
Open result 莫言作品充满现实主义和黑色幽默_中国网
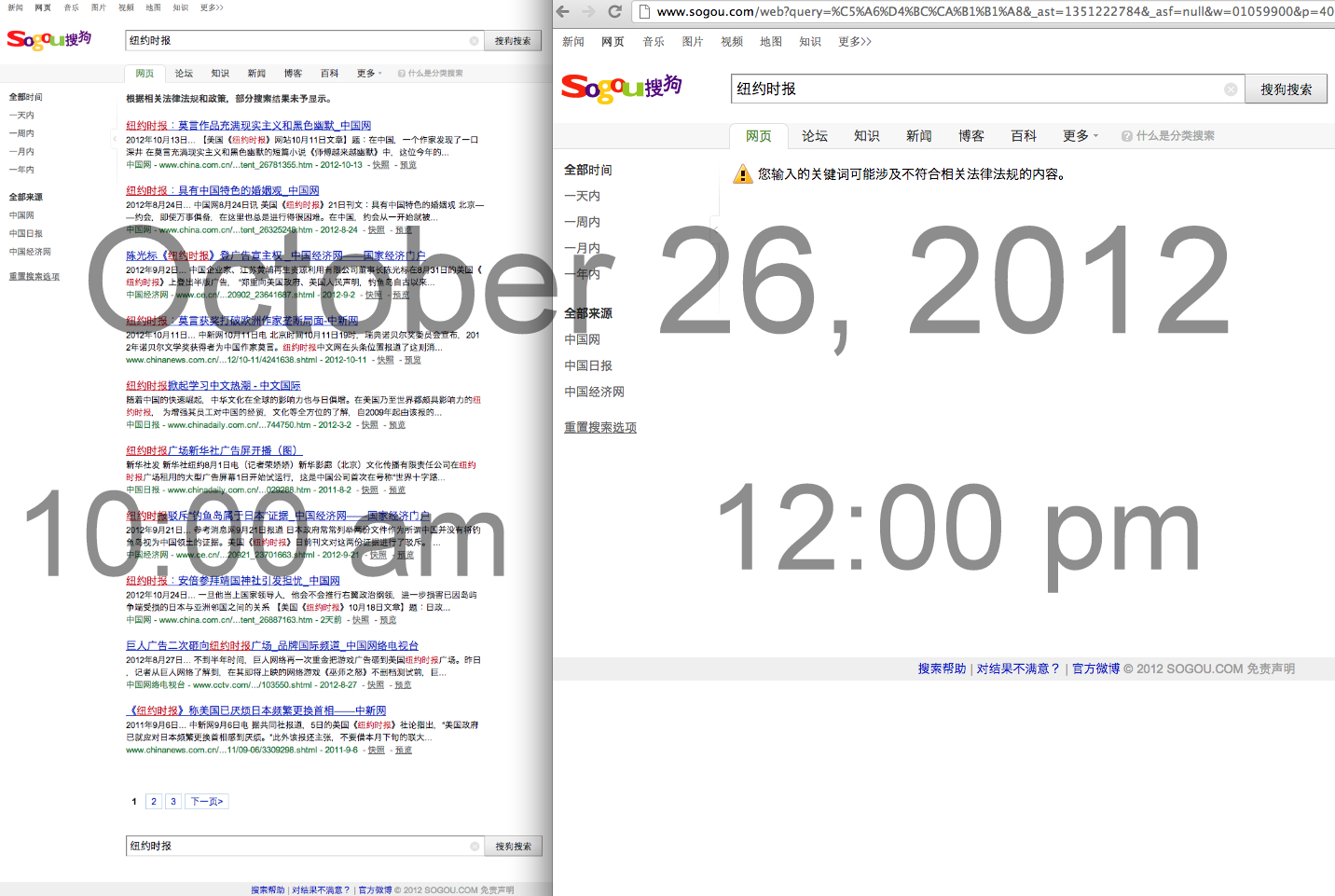249,126
